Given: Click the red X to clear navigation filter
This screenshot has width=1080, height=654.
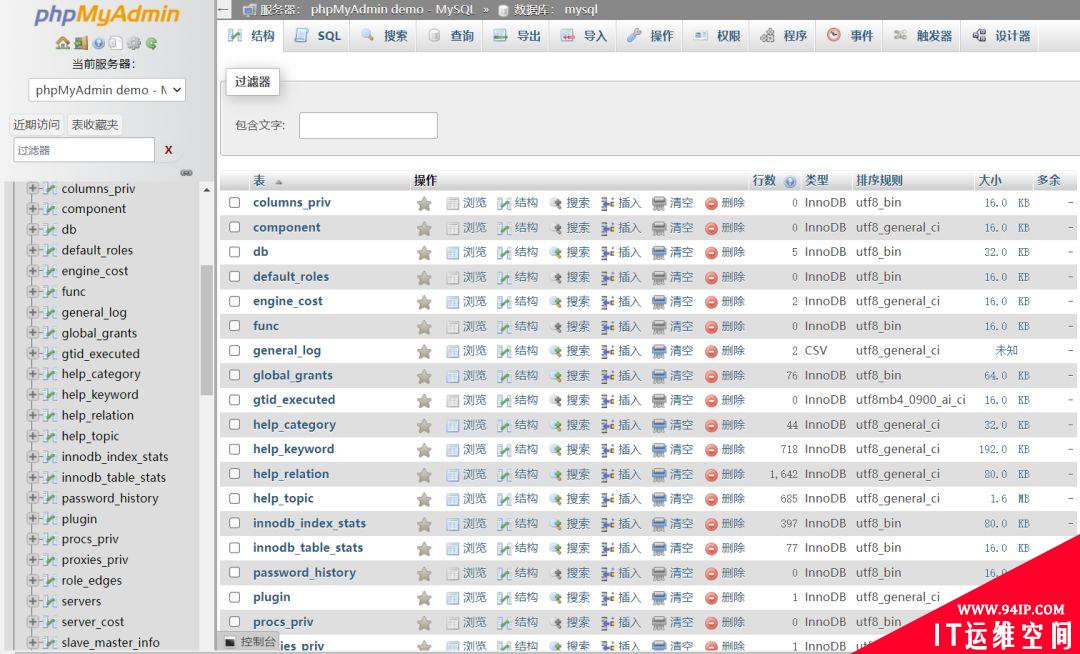Looking at the screenshot, I should (x=168, y=150).
